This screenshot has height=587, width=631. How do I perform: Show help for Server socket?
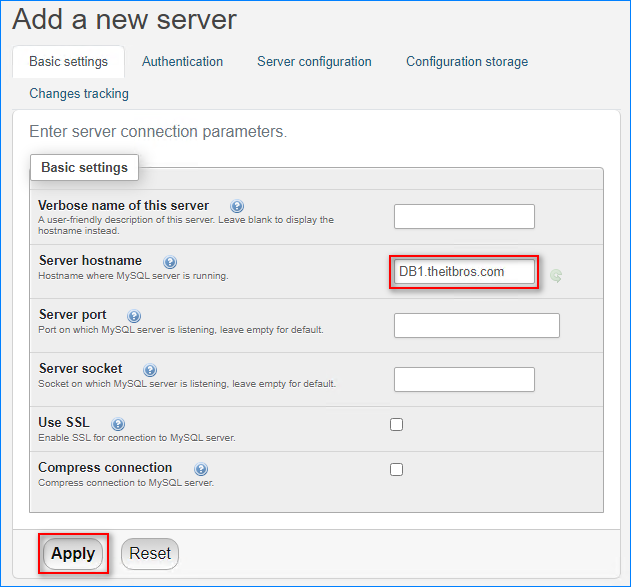coord(150,370)
